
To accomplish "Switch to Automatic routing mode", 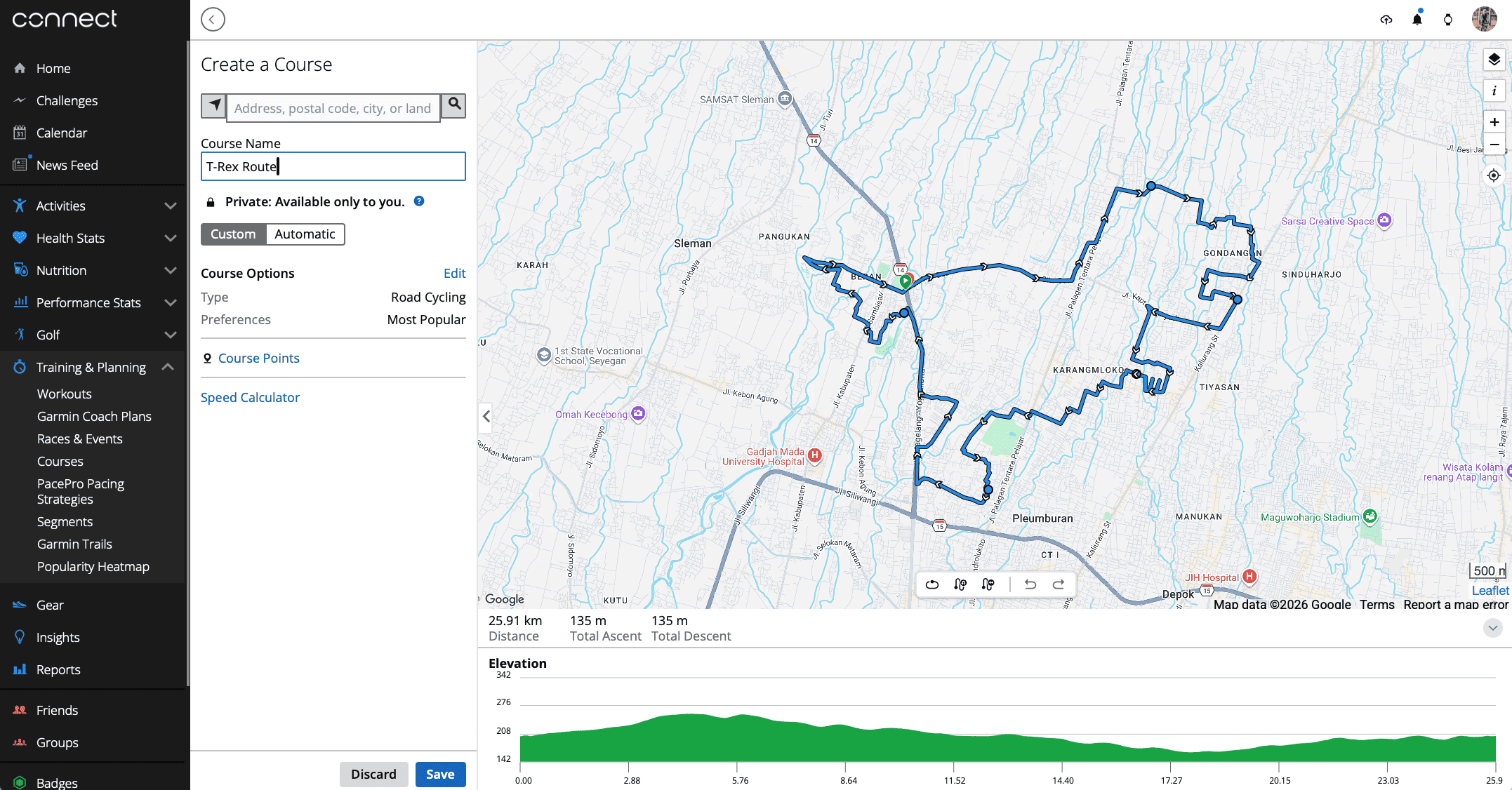I will point(305,234).
